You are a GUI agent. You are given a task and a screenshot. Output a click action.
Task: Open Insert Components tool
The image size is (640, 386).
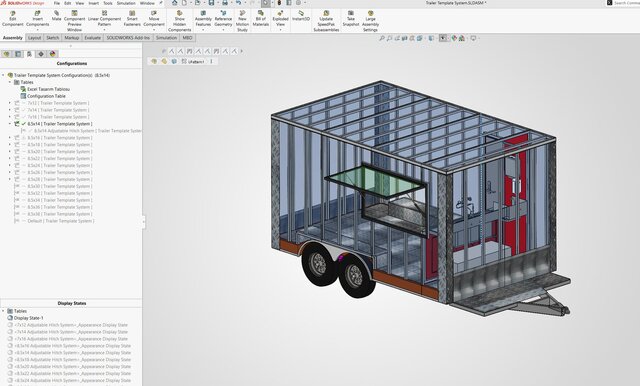click(x=38, y=19)
